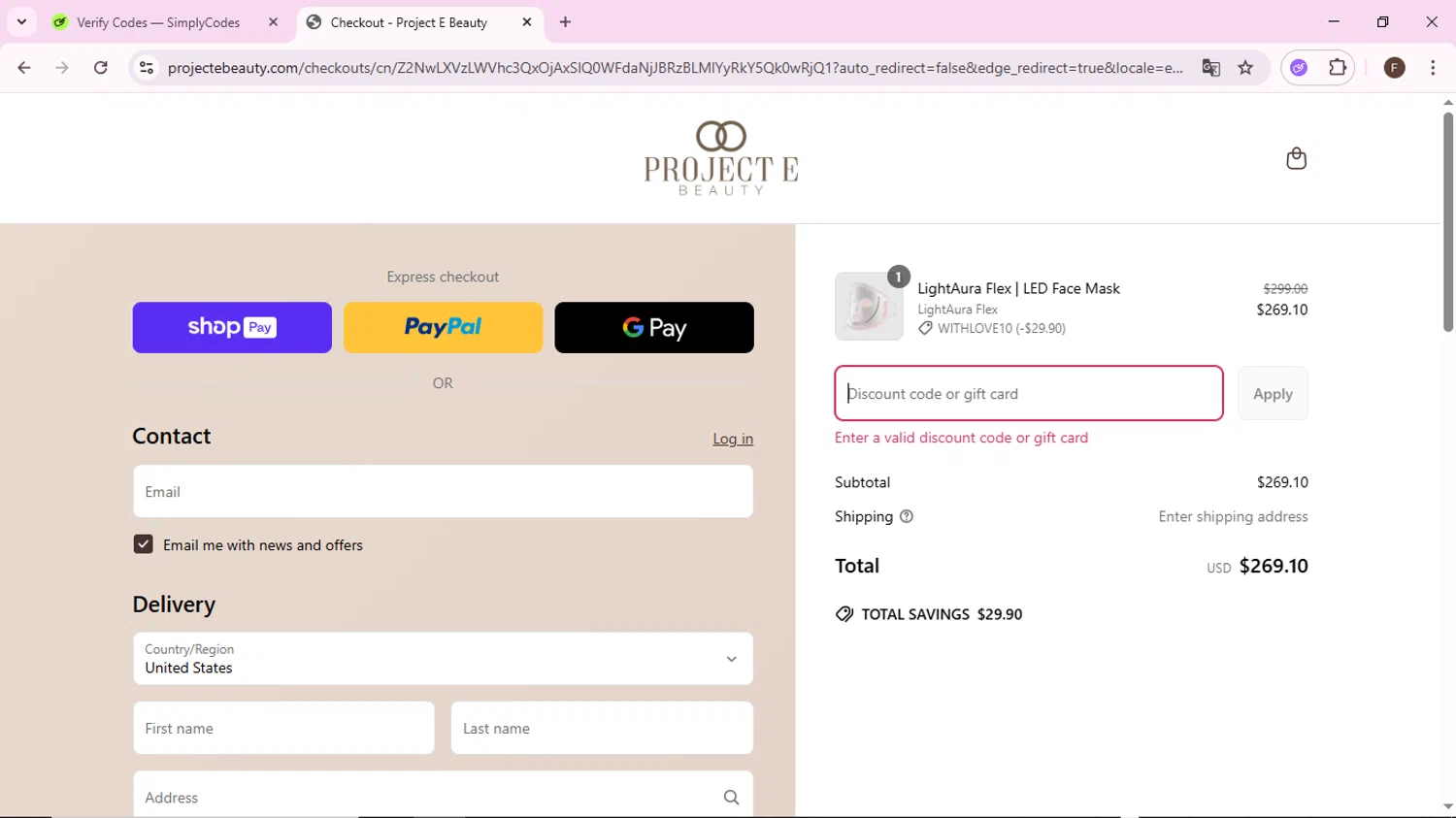Open the Chrome three-dot menu
Image resolution: width=1456 pixels, height=818 pixels.
[x=1433, y=68]
